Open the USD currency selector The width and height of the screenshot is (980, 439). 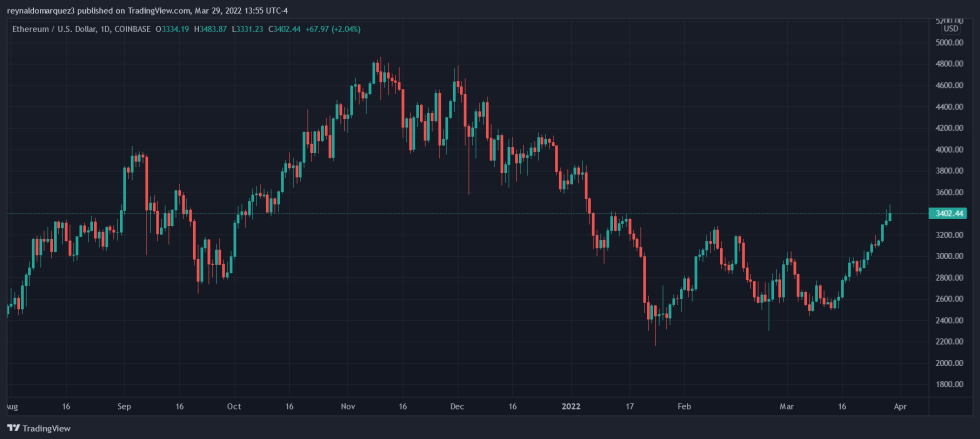tap(950, 28)
